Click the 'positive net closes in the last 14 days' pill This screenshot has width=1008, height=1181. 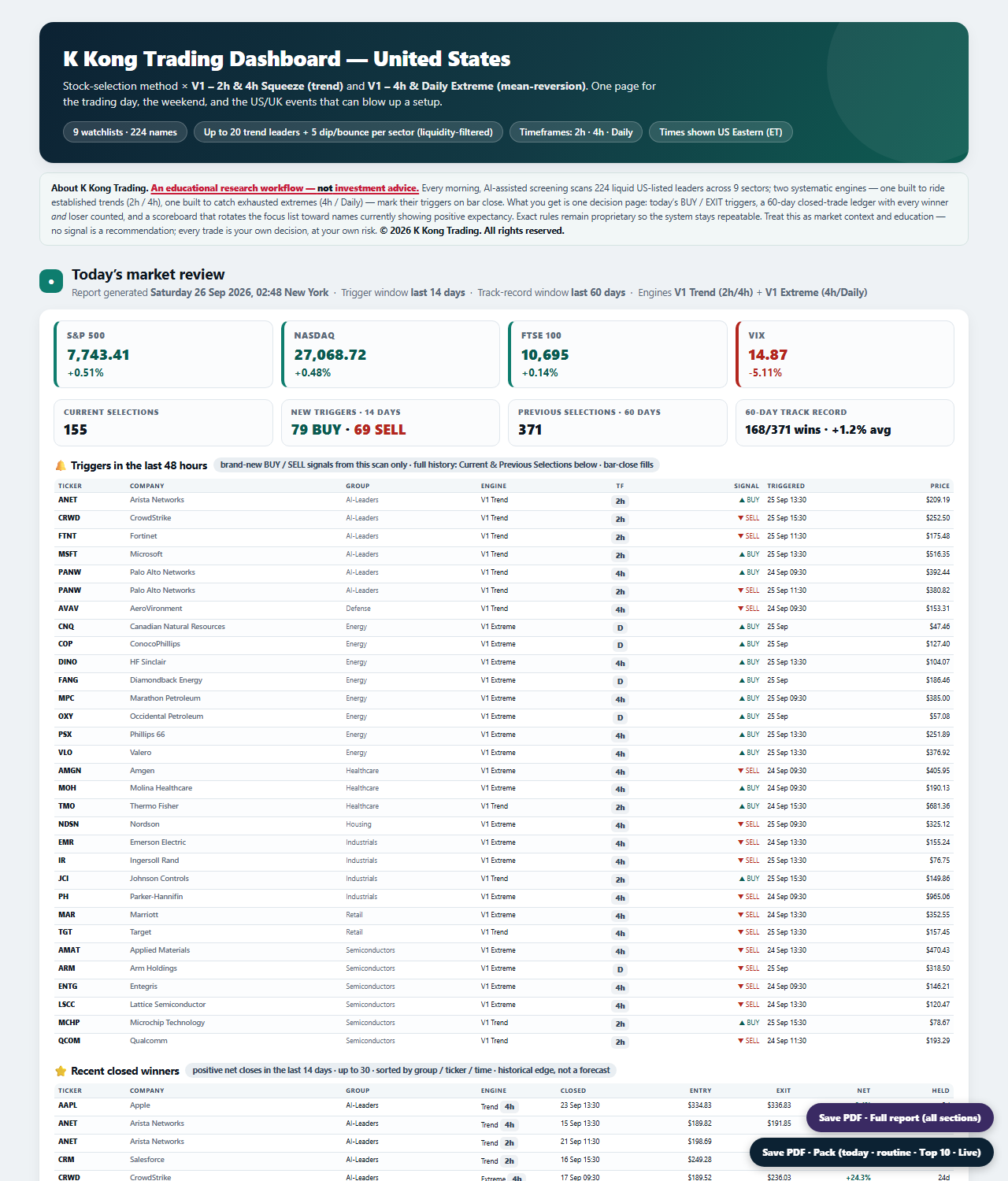pos(401,1070)
